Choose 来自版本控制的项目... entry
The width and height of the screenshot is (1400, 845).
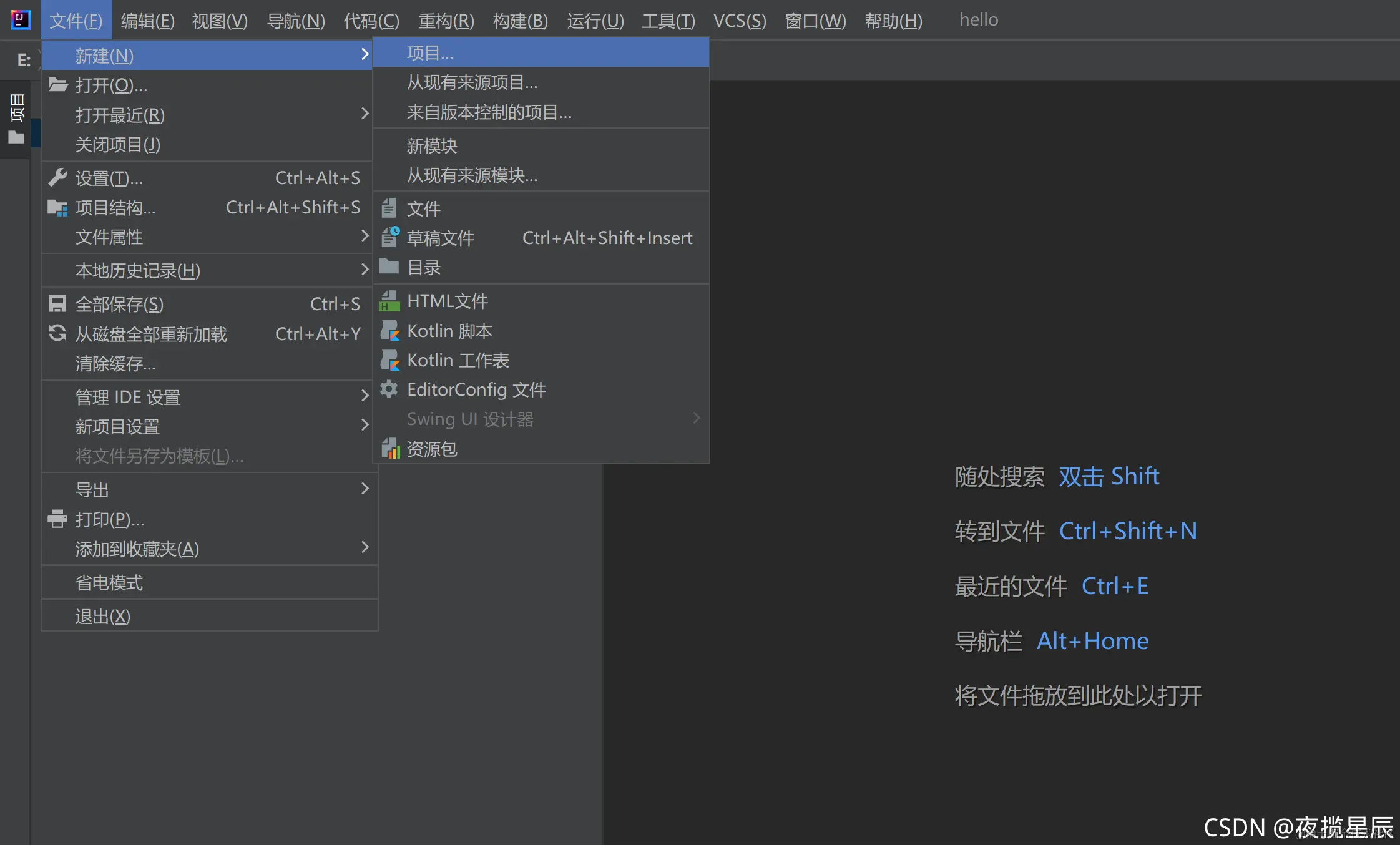pyautogui.click(x=489, y=112)
